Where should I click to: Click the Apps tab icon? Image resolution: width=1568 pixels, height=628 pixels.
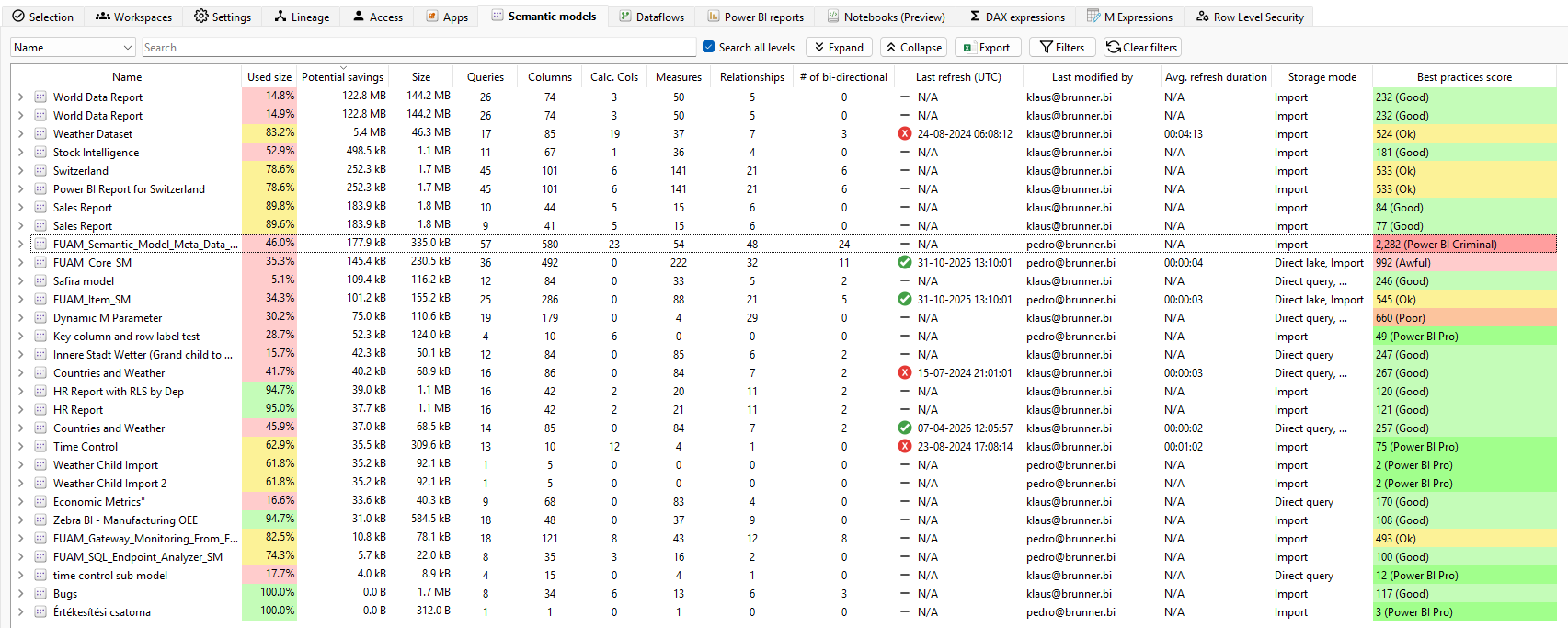pyautogui.click(x=432, y=17)
